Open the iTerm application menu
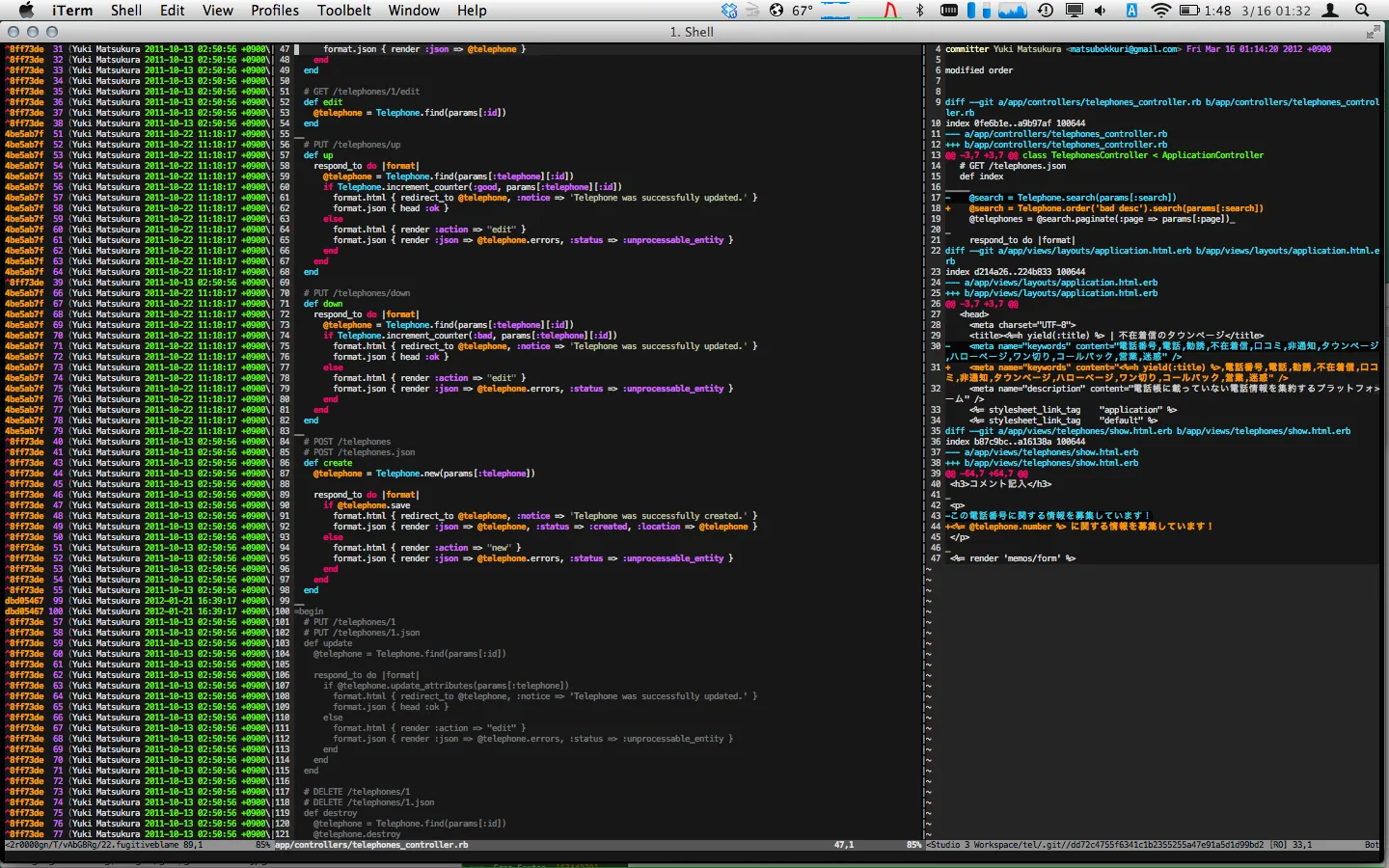 pyautogui.click(x=72, y=11)
